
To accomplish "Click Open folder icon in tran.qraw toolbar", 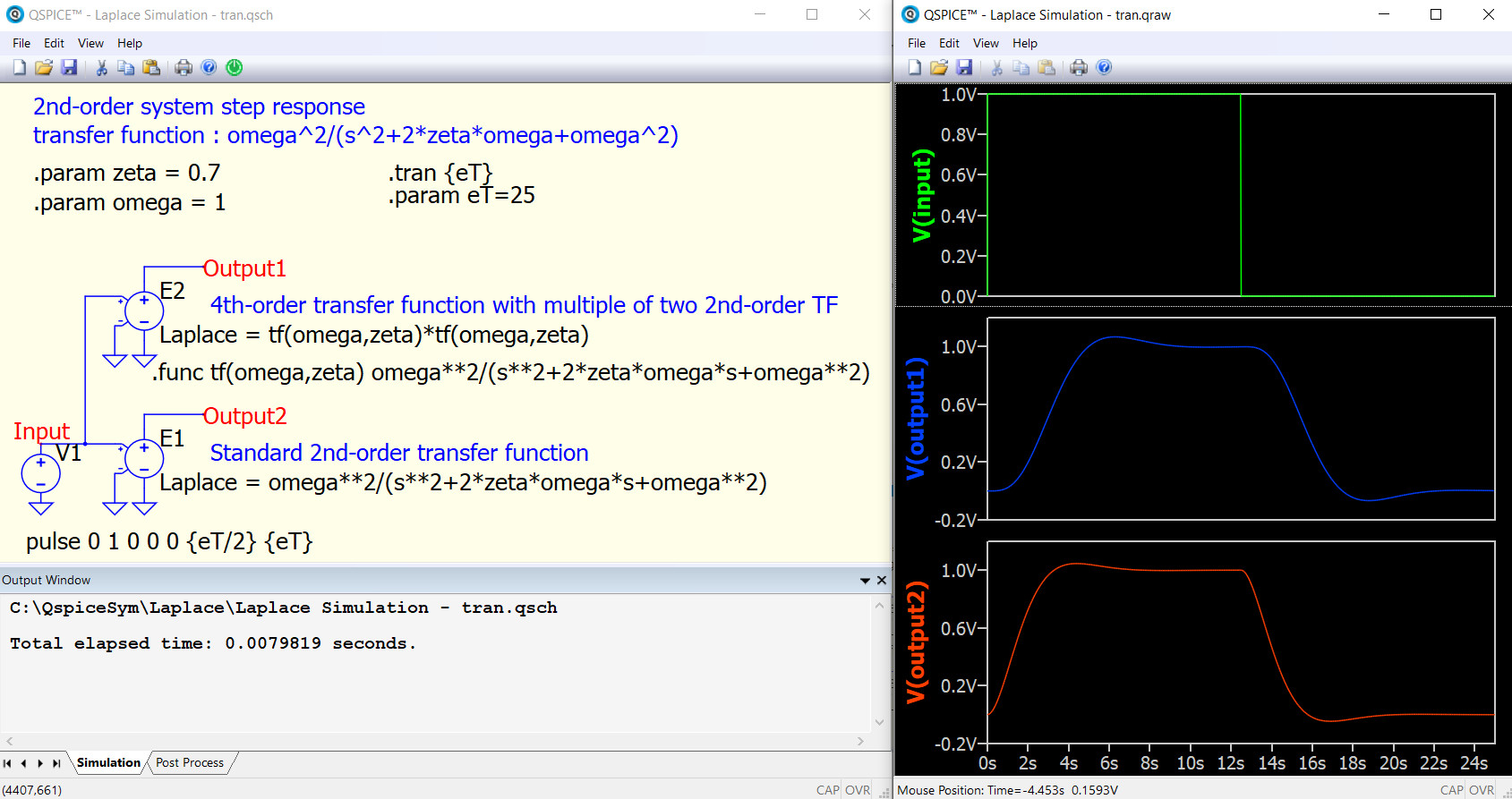I will tap(939, 67).
